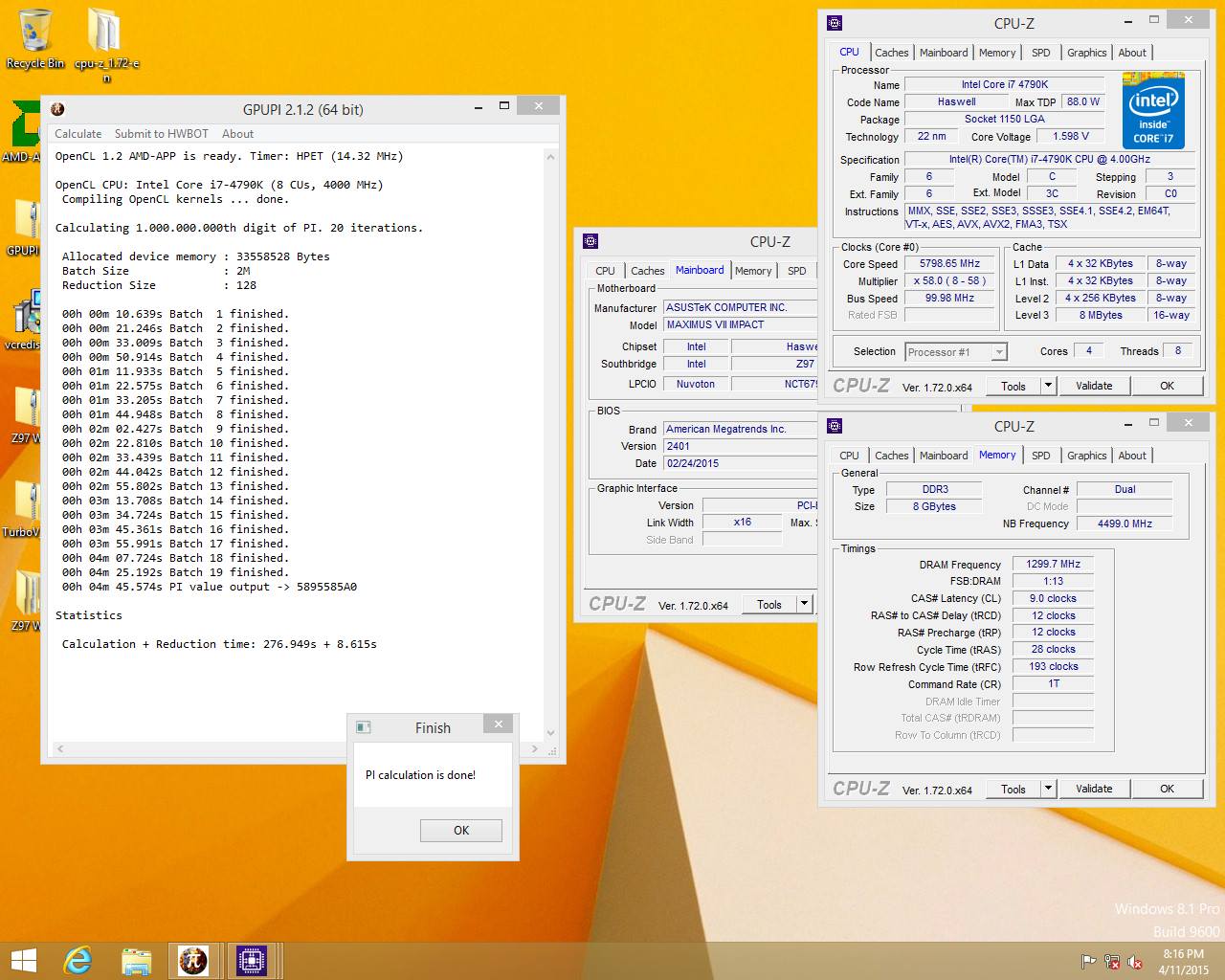Expand Tools dropdown arrow in CPU window
This screenshot has height=980, width=1225.
click(x=1048, y=386)
